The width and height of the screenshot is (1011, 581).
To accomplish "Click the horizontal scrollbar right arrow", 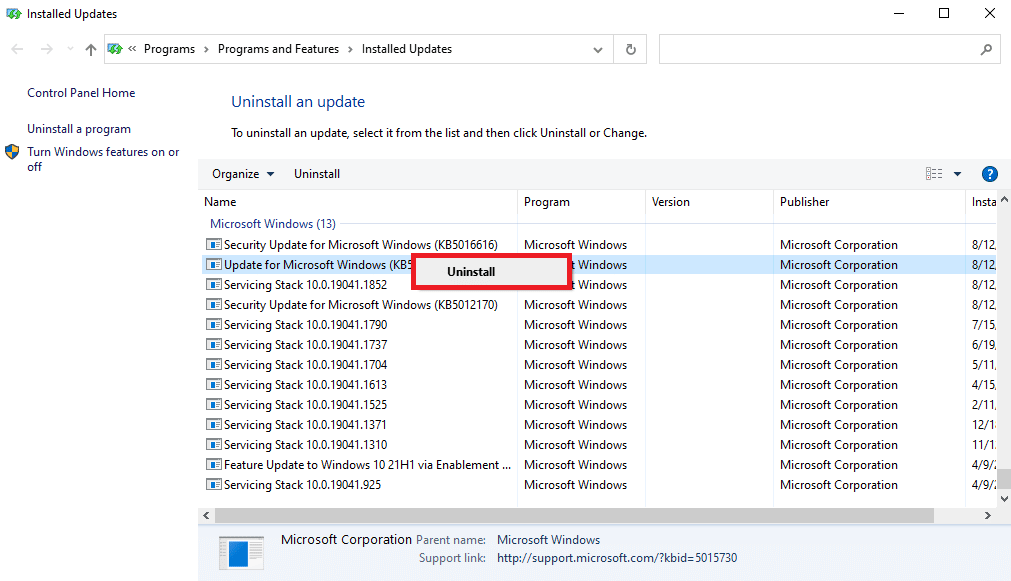I will coord(988,515).
